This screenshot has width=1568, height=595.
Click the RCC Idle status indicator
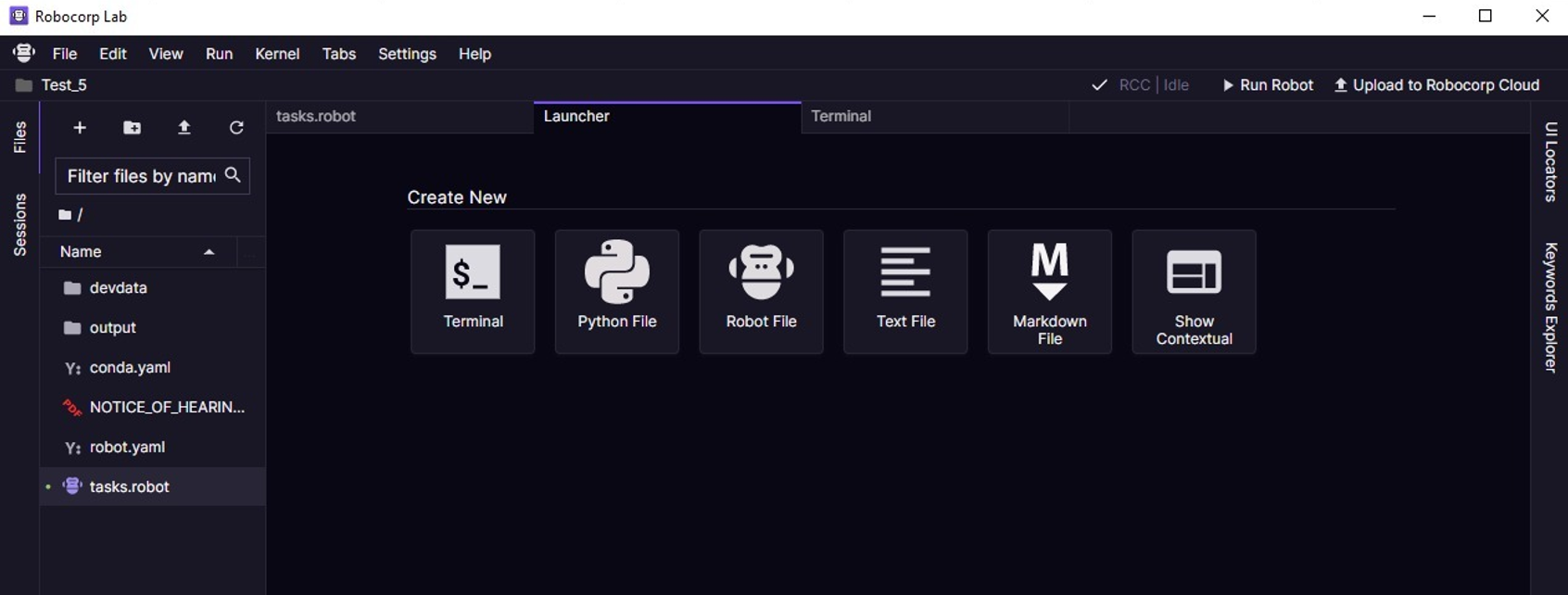[x=1141, y=85]
